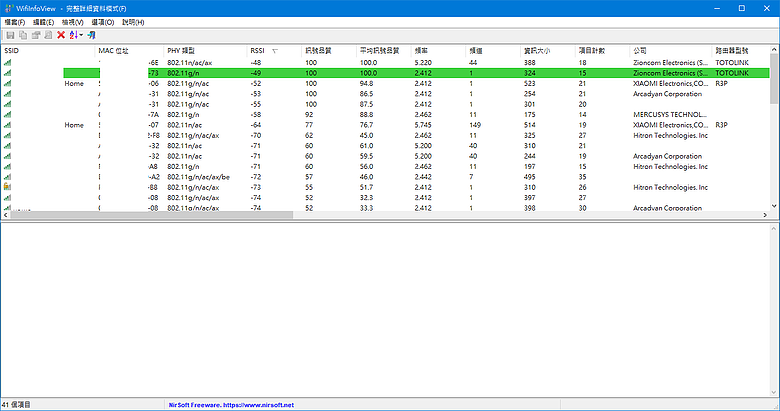Screen dimensions: 780x411
Task: Click the horizontal scrollbar thumb of the list
Action: [151, 215]
